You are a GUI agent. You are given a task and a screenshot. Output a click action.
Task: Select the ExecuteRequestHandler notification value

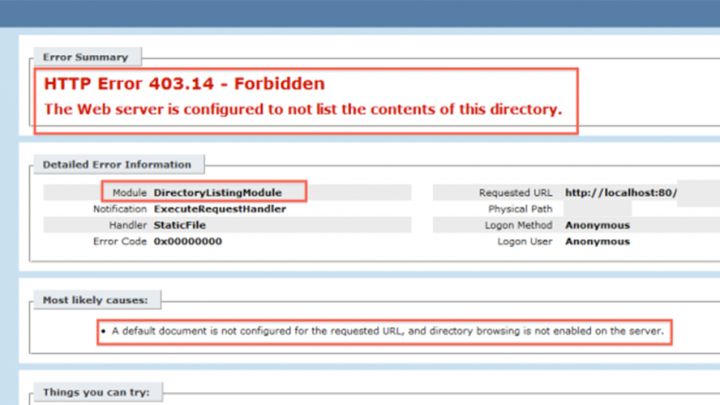(219, 209)
